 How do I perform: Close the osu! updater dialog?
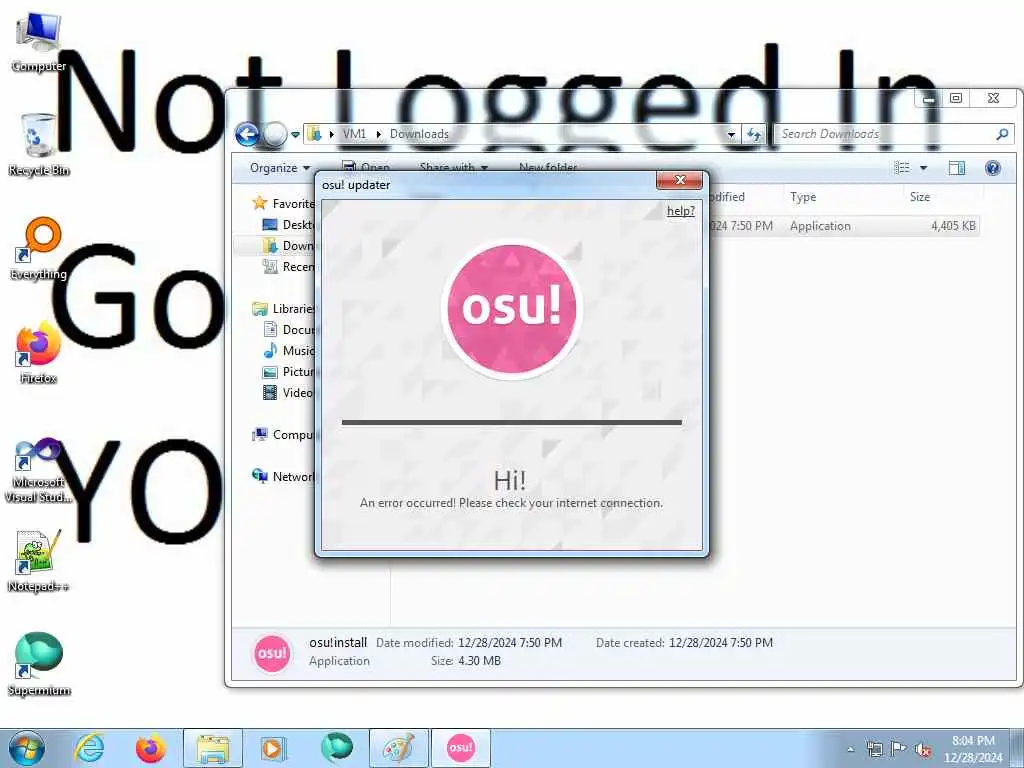[679, 180]
